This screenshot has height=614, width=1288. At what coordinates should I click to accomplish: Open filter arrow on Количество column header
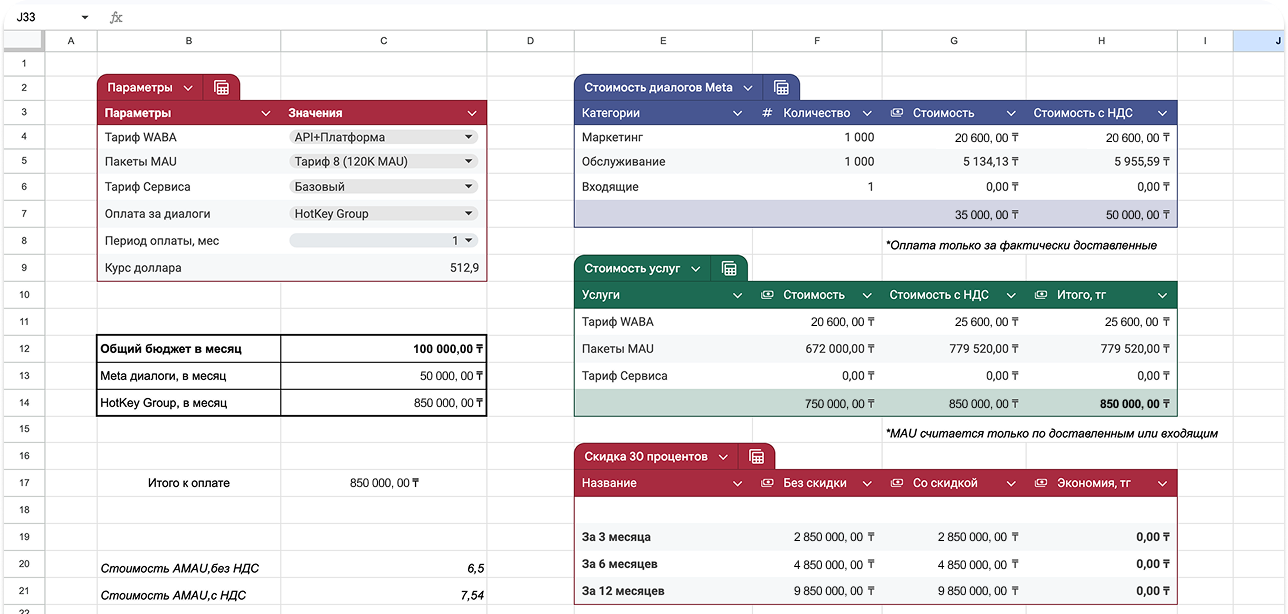tap(867, 113)
